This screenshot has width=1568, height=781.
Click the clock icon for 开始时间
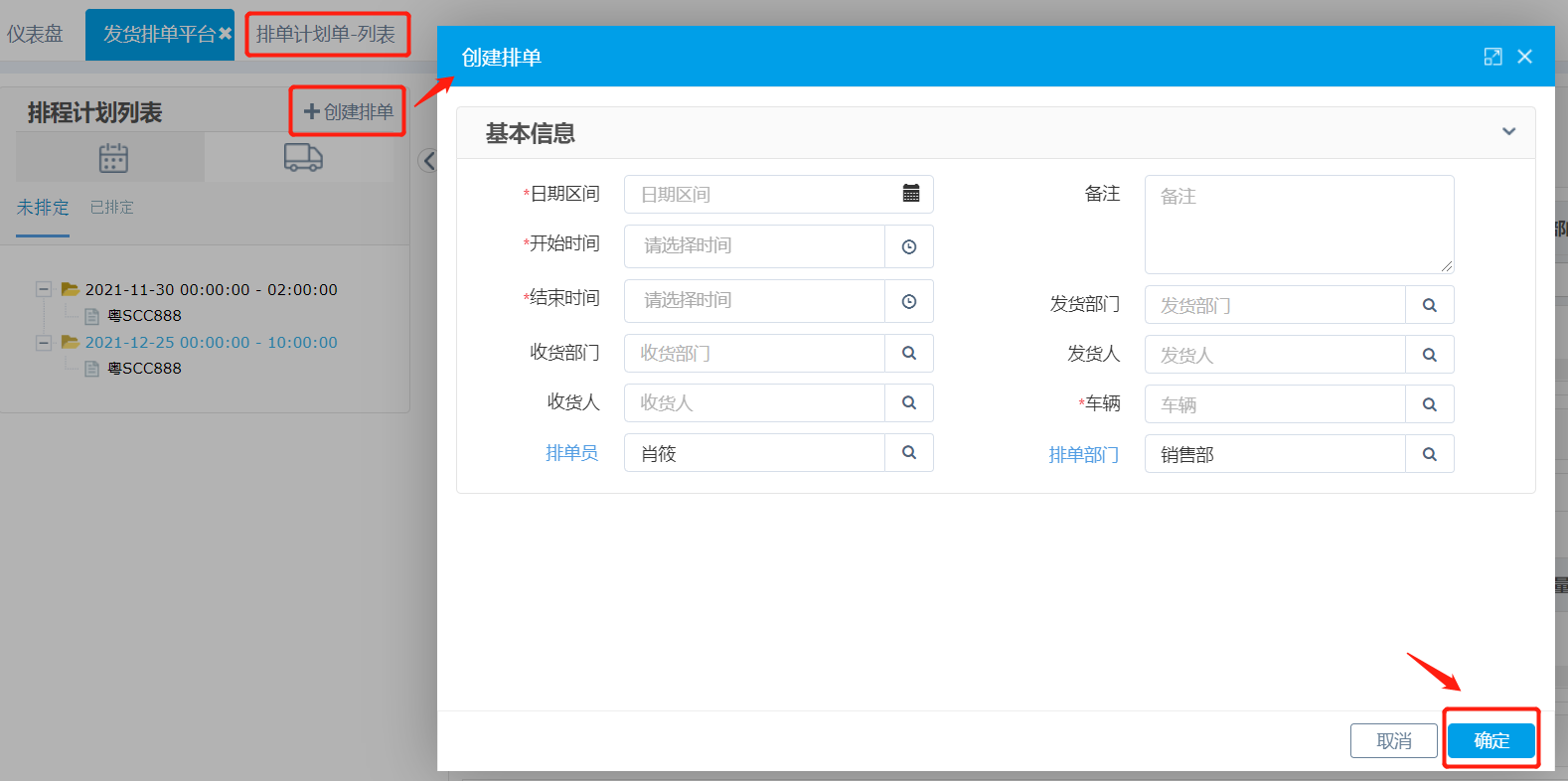pyautogui.click(x=909, y=246)
